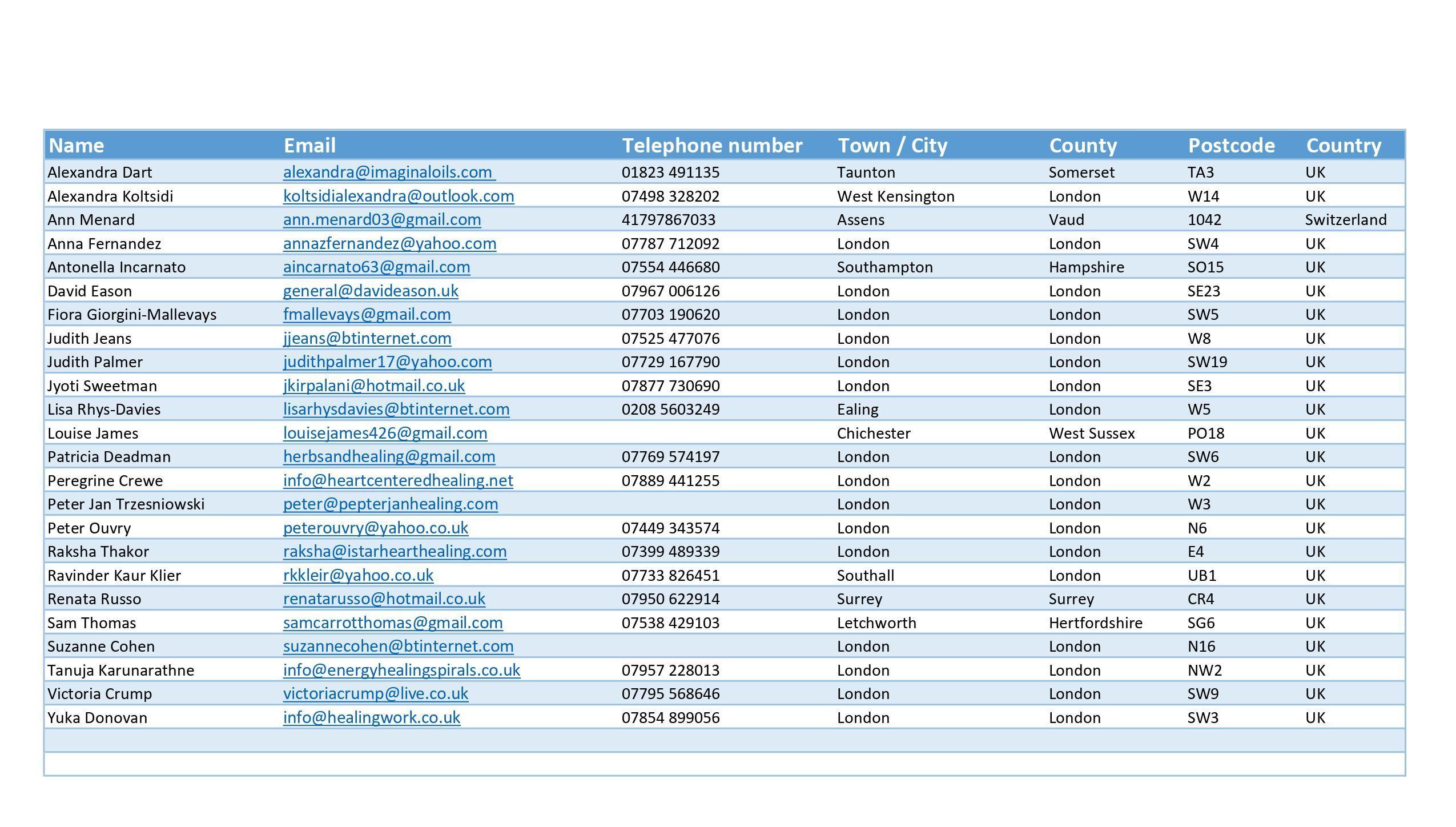The height and width of the screenshot is (827, 1456).
Task: Click samcarrotthomas@gmail.com email link
Action: (x=393, y=623)
